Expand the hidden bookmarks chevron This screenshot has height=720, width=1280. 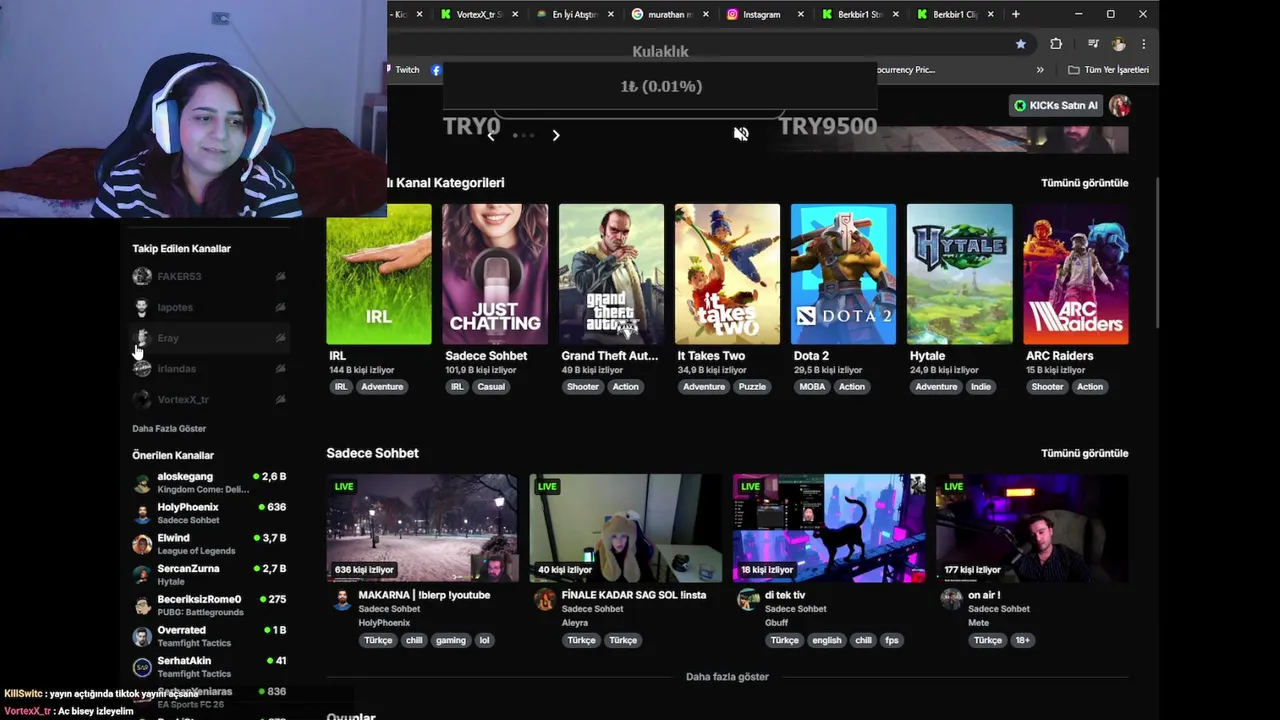tap(1040, 70)
